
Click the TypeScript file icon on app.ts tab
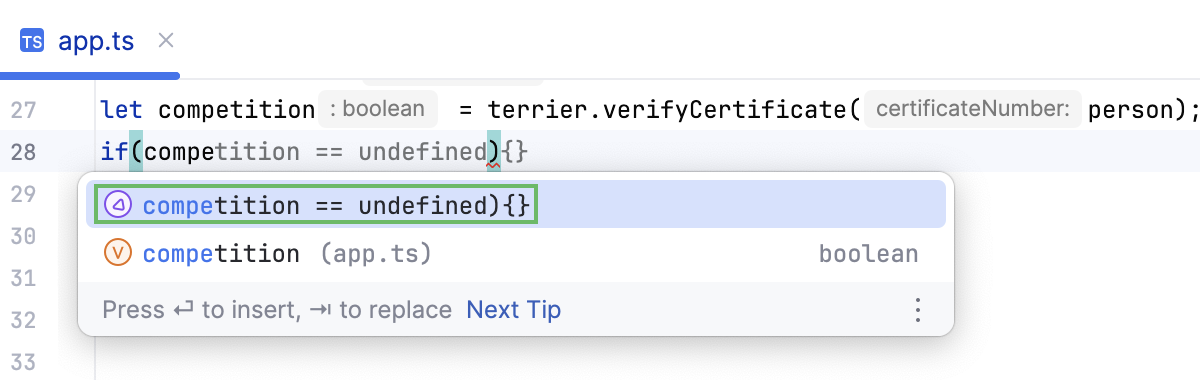pos(32,41)
